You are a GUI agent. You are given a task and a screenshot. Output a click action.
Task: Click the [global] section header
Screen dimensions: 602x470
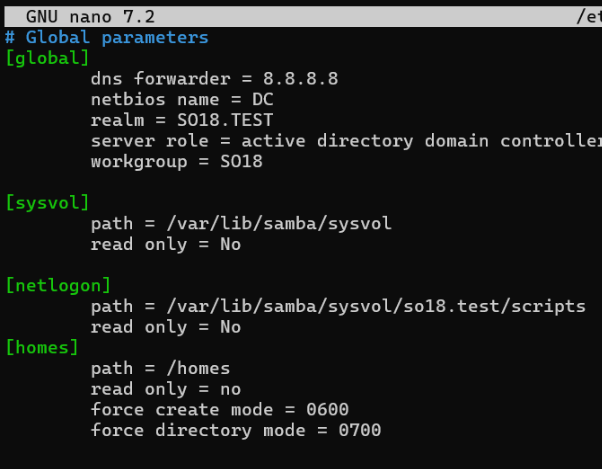[47, 58]
